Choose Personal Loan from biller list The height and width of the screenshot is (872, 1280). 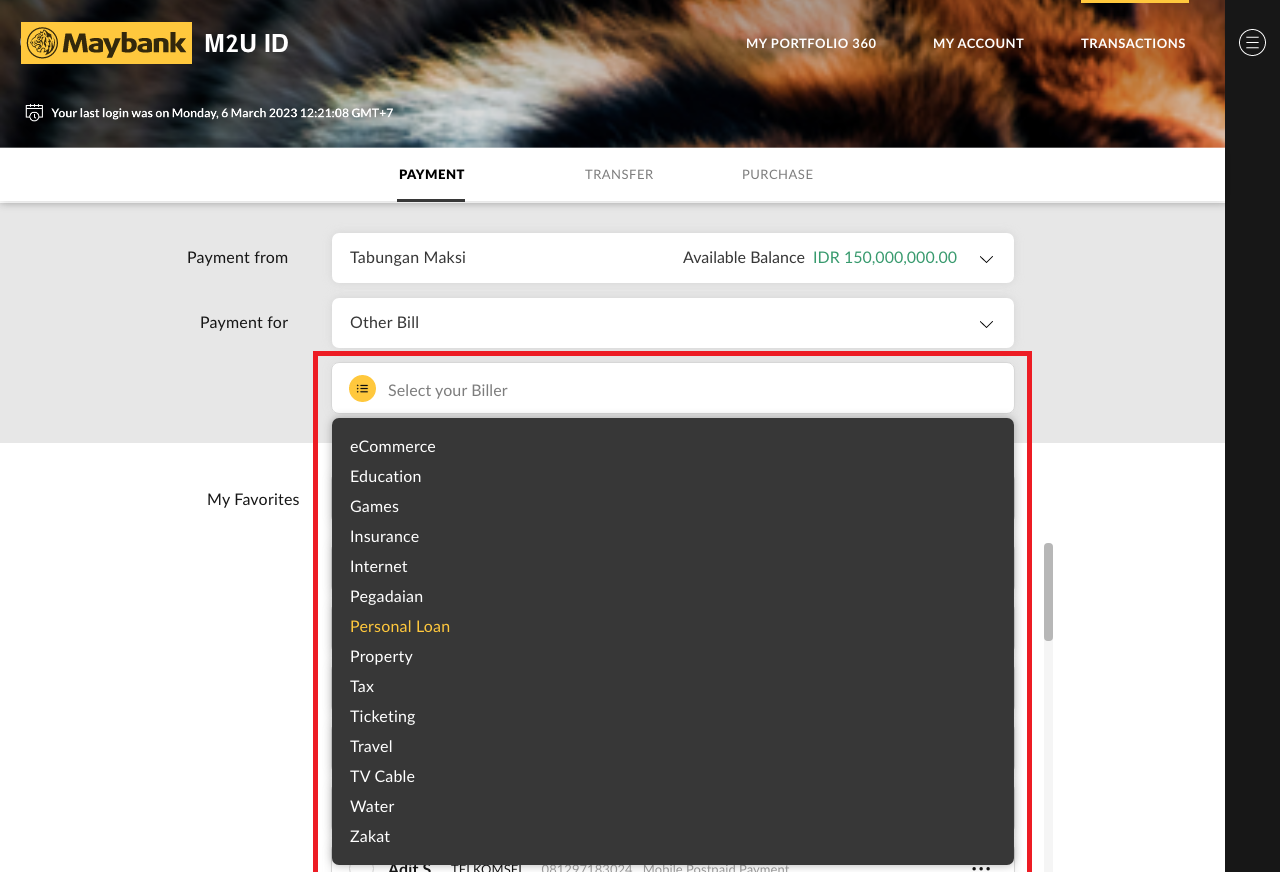pos(400,627)
